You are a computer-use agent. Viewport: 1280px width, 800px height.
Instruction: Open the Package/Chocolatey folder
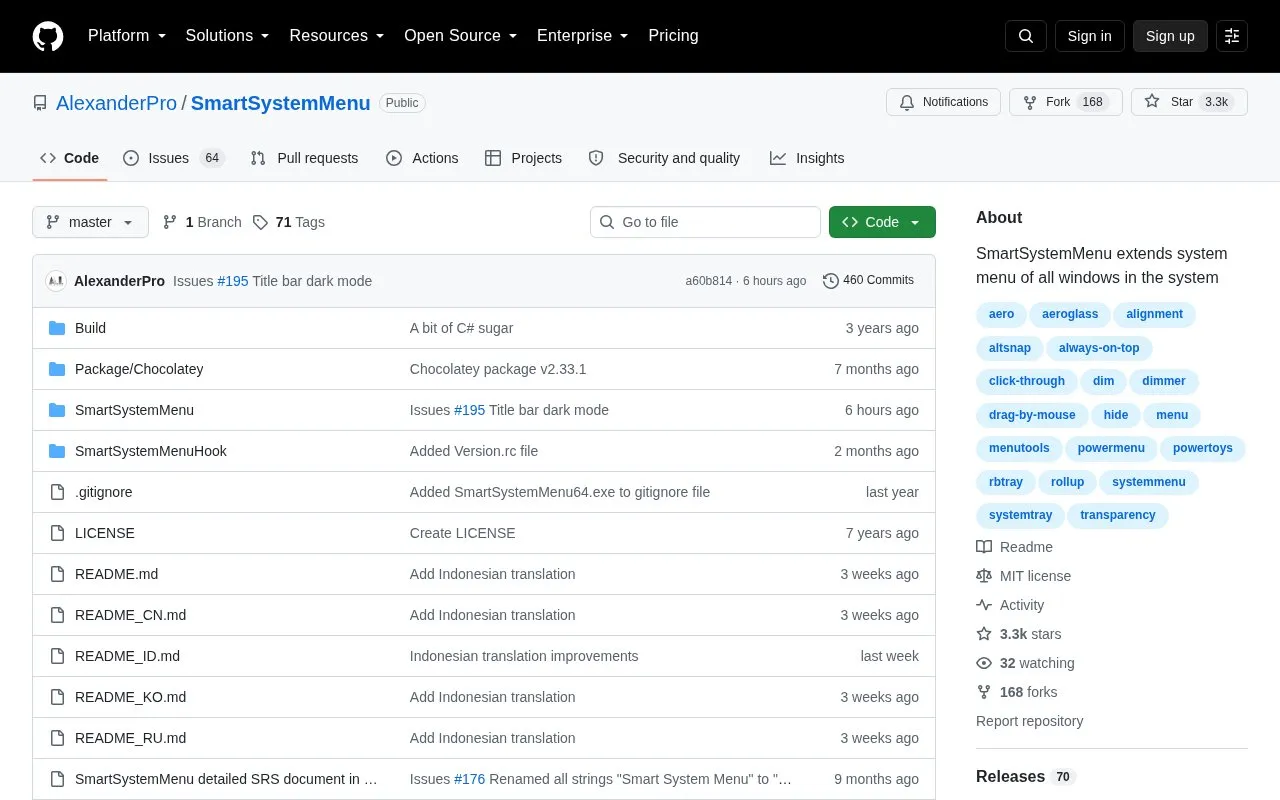pos(139,369)
